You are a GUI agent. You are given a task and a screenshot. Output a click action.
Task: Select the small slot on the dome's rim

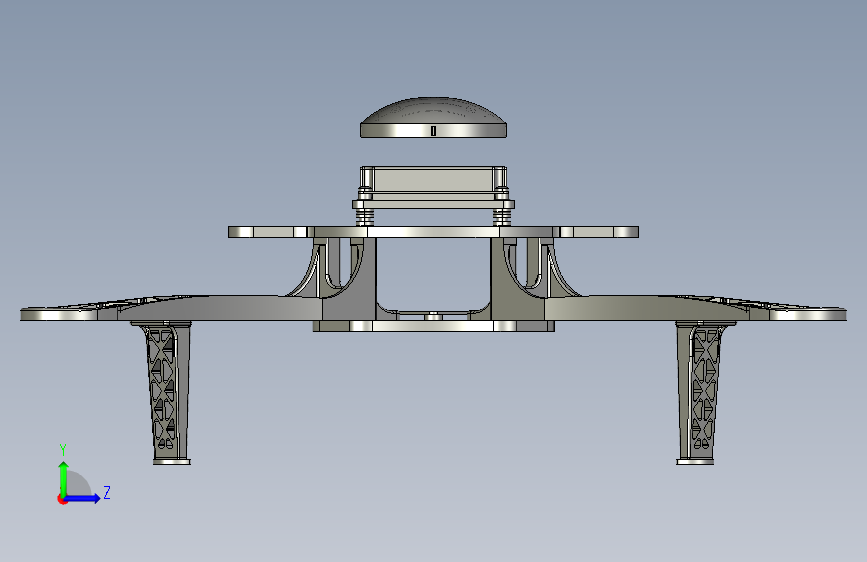(x=433, y=131)
